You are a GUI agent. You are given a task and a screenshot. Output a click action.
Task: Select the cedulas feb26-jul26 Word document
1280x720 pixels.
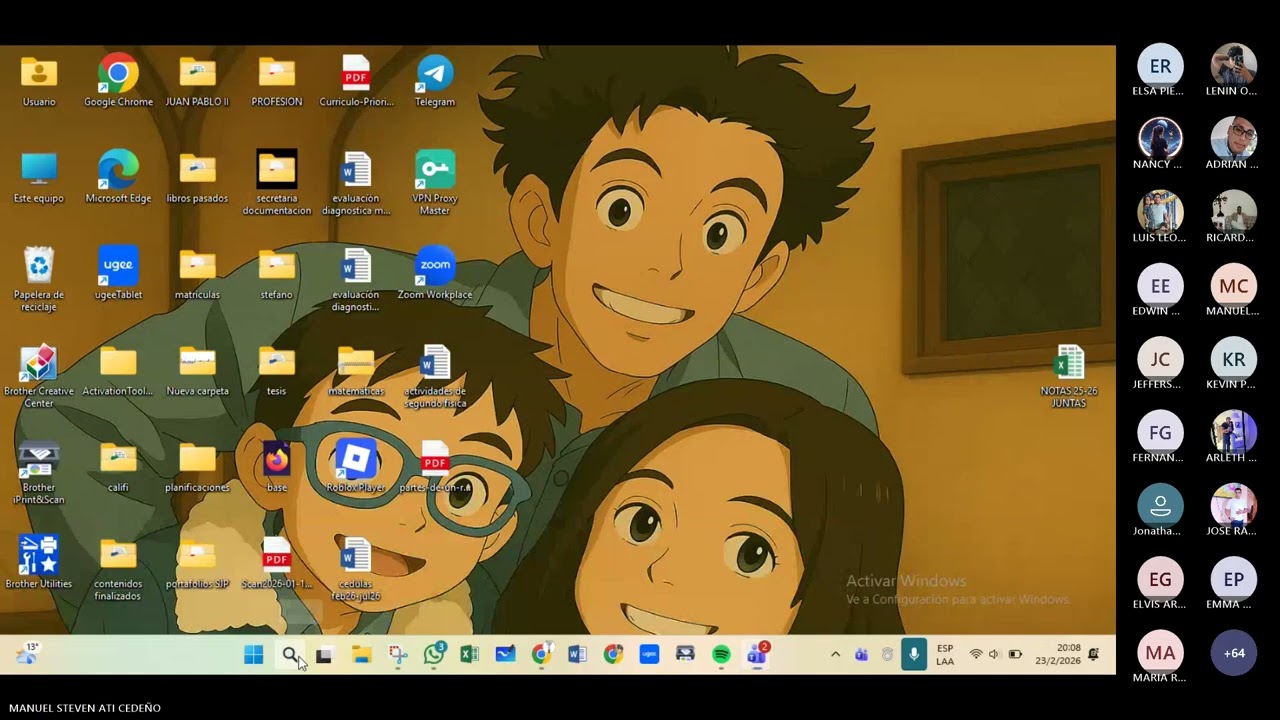(x=356, y=569)
